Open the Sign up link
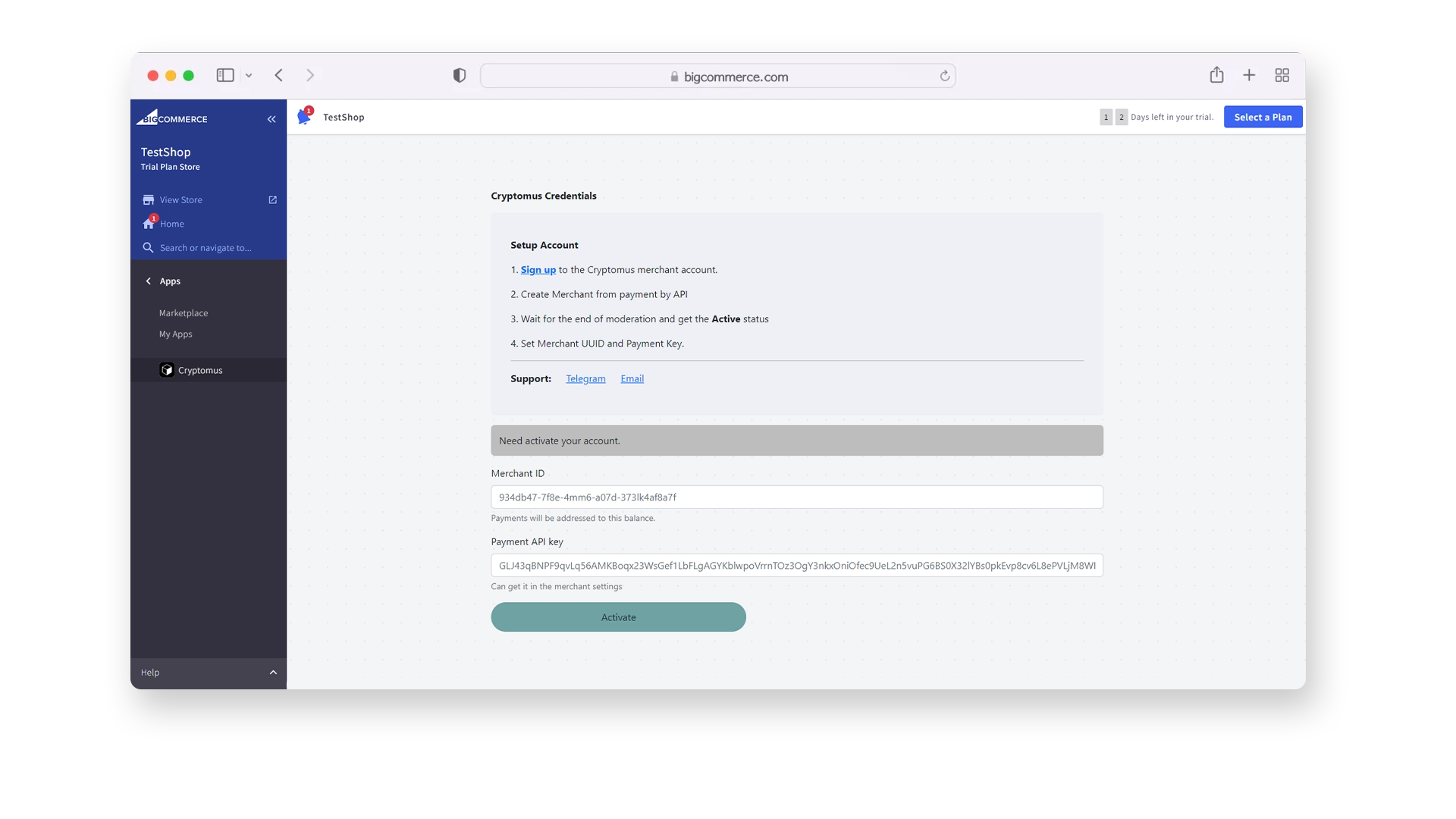Screen dimensions: 1456x819 [538, 270]
